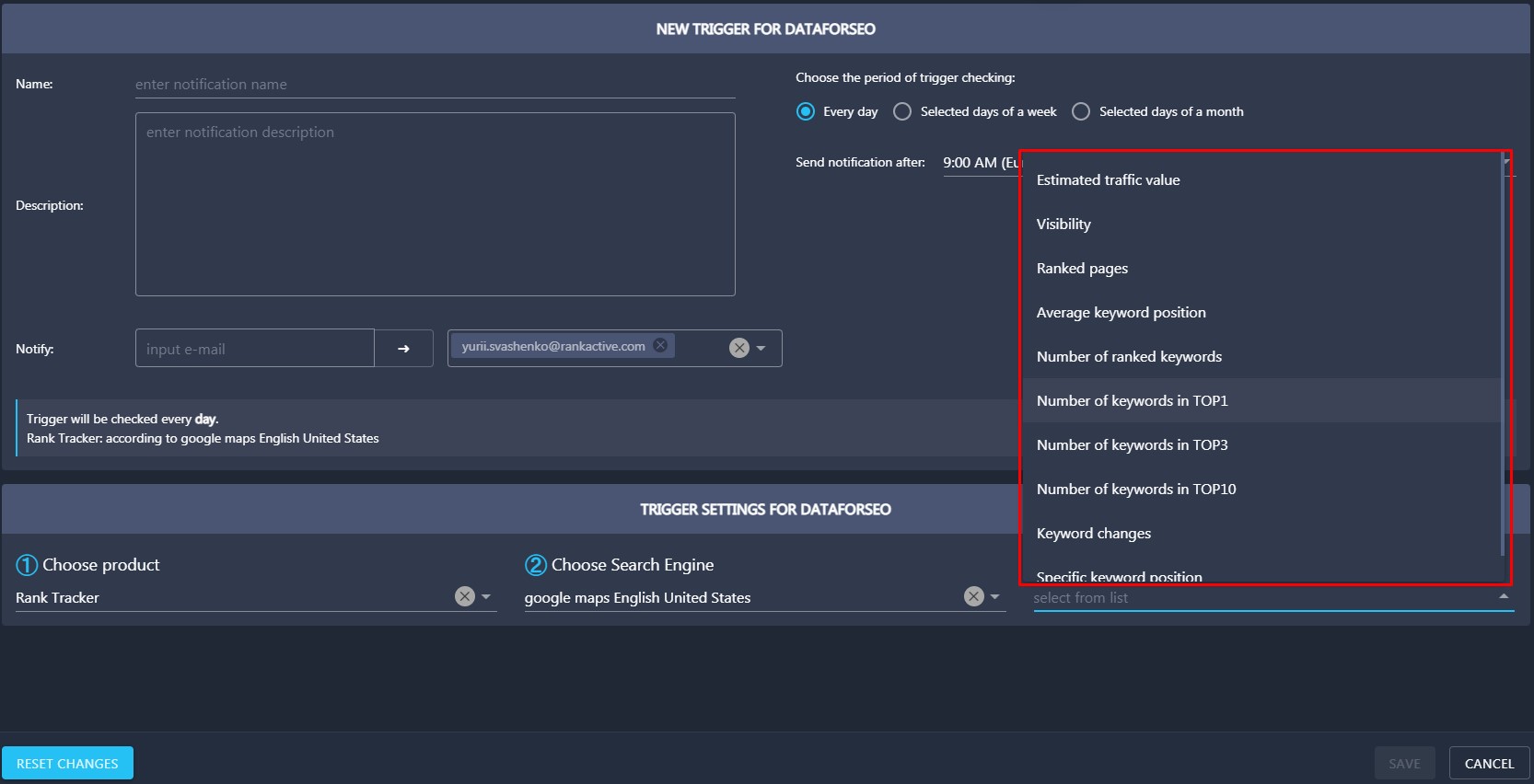Screen dimensions: 1534x784
Task: Choose Keyword changes option
Action: click(1261, 533)
